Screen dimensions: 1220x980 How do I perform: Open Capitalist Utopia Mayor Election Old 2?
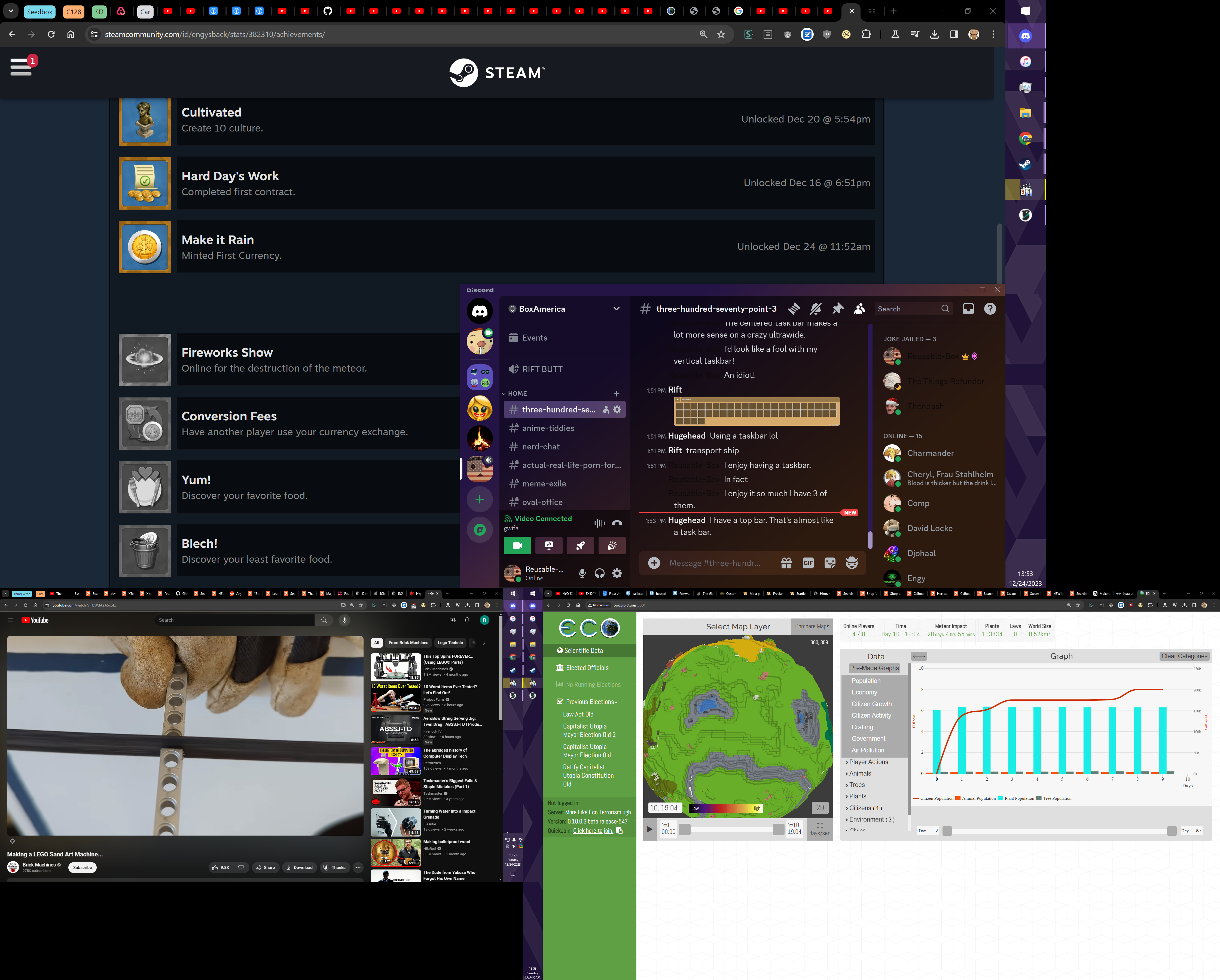click(589, 730)
